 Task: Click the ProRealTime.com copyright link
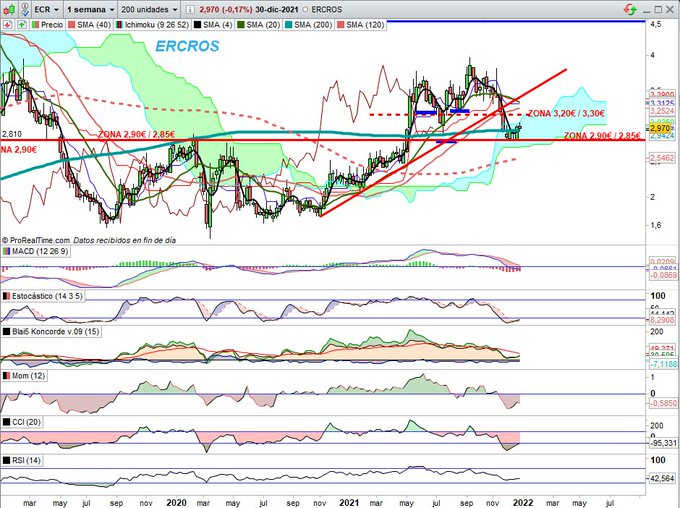36,240
